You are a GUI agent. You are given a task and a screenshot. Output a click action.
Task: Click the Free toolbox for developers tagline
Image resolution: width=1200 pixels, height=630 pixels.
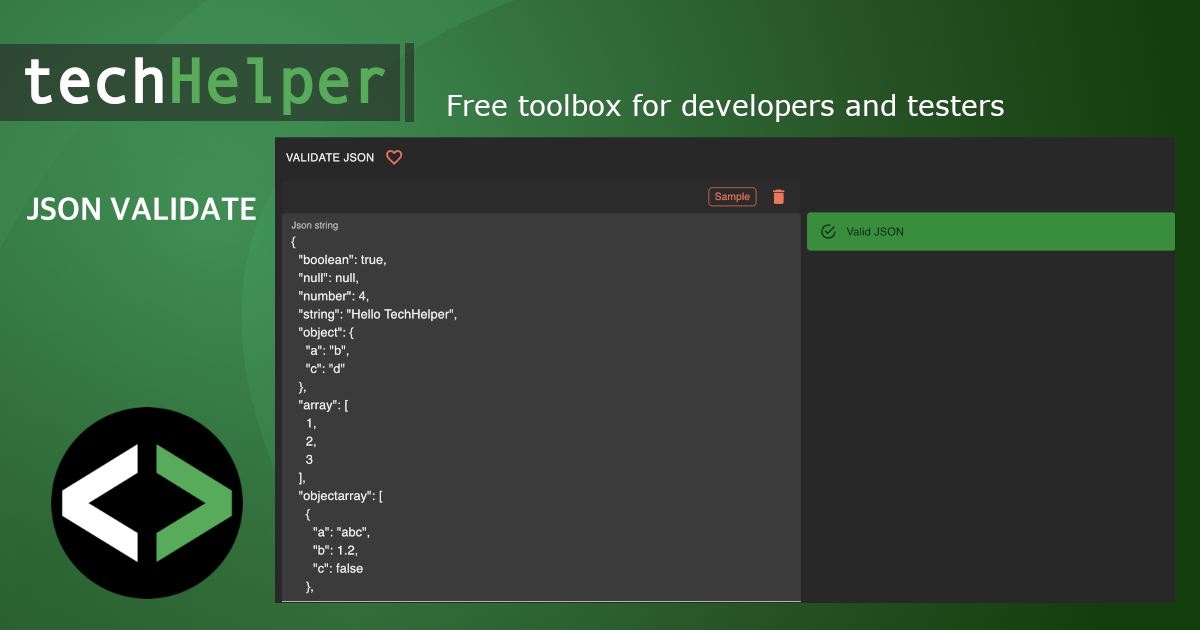725,106
